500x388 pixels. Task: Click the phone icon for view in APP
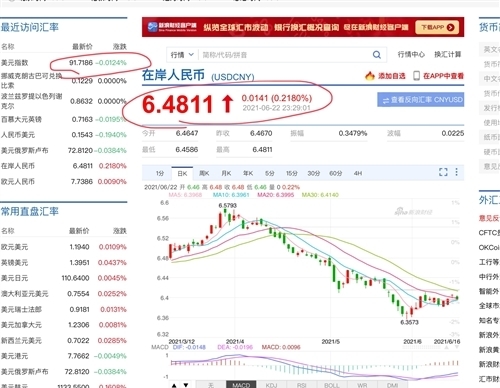[416, 76]
